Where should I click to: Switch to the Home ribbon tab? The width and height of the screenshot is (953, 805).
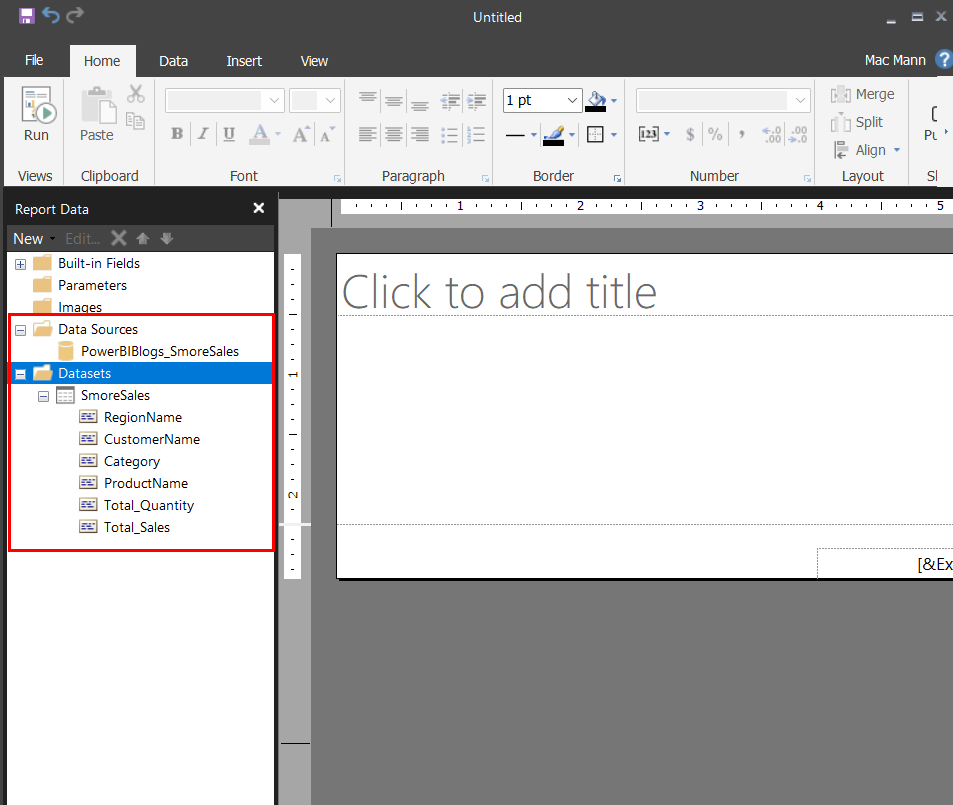pos(102,61)
